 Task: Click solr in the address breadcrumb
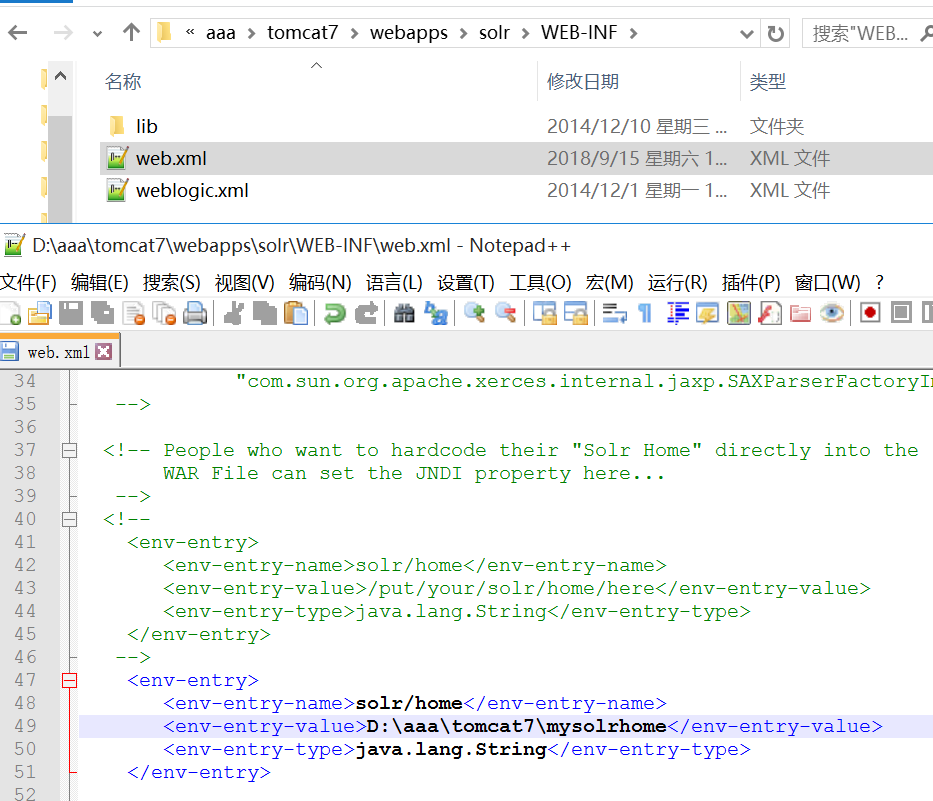coord(494,32)
